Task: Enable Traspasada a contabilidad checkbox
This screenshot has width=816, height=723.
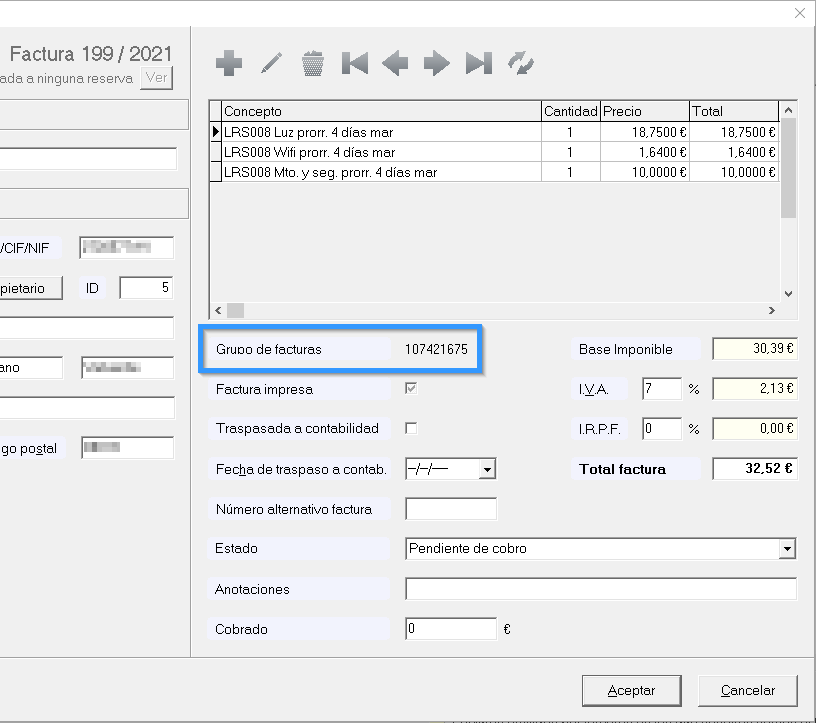Action: (x=411, y=428)
